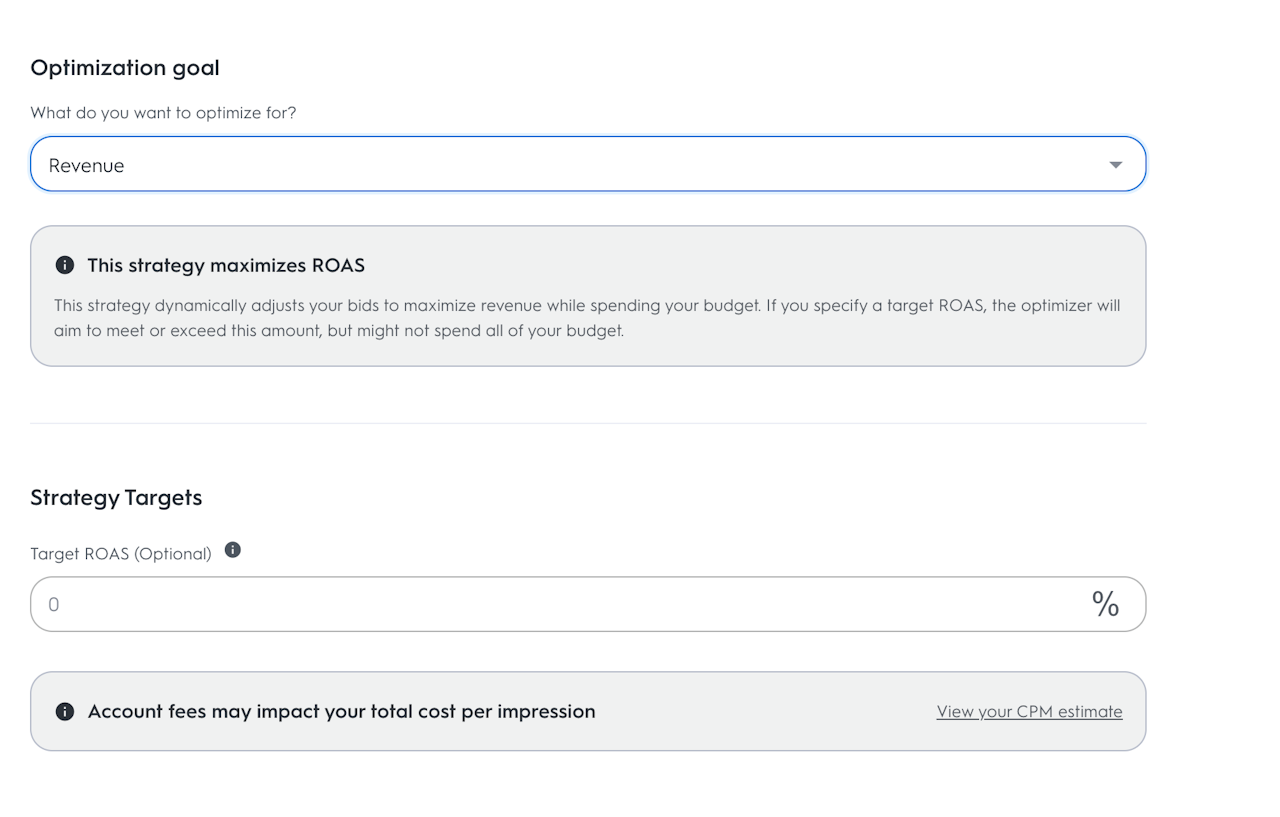
Task: Open the Optimization goal dropdown
Action: (588, 164)
